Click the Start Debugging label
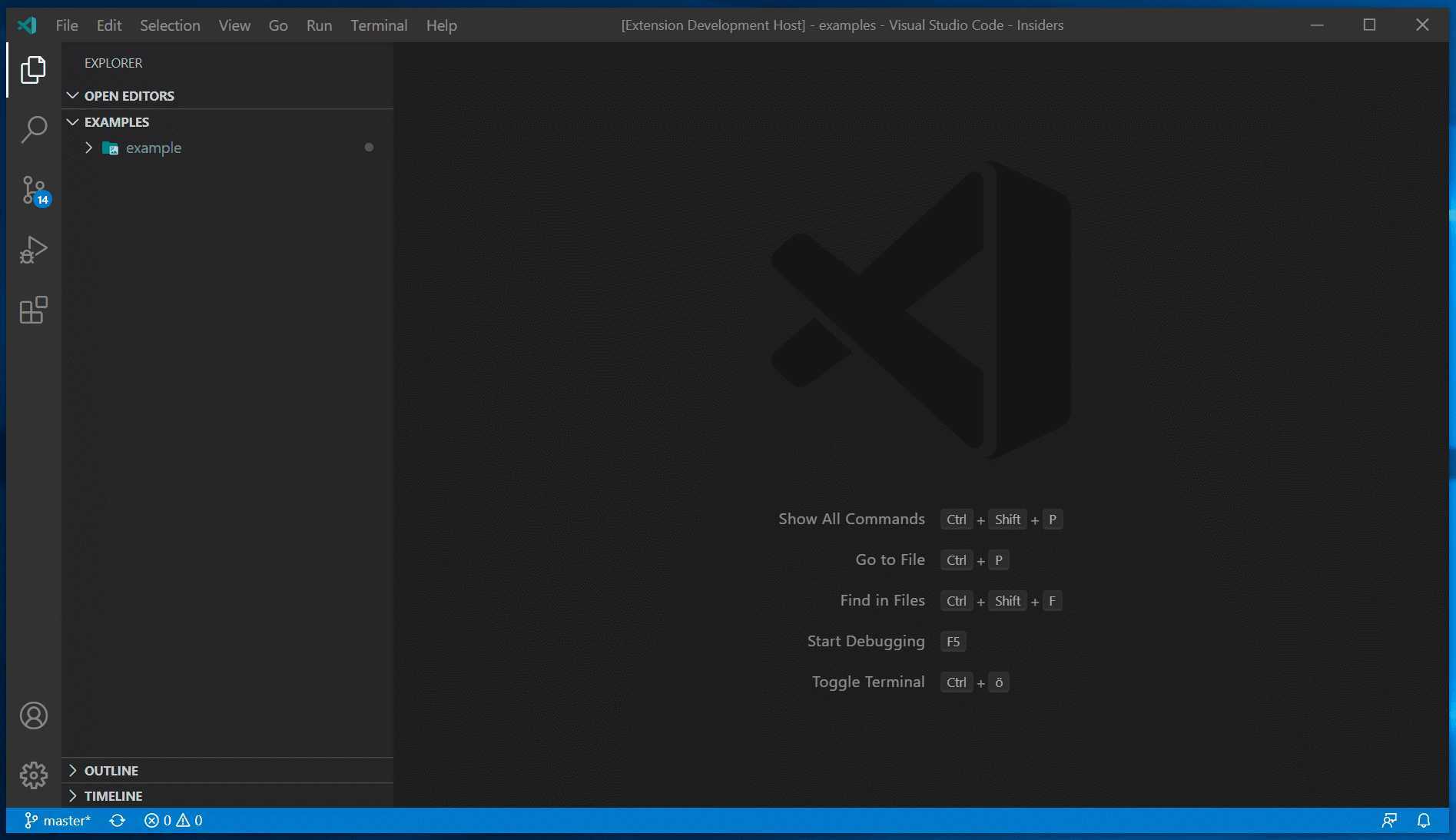The height and width of the screenshot is (840, 1456). point(866,641)
